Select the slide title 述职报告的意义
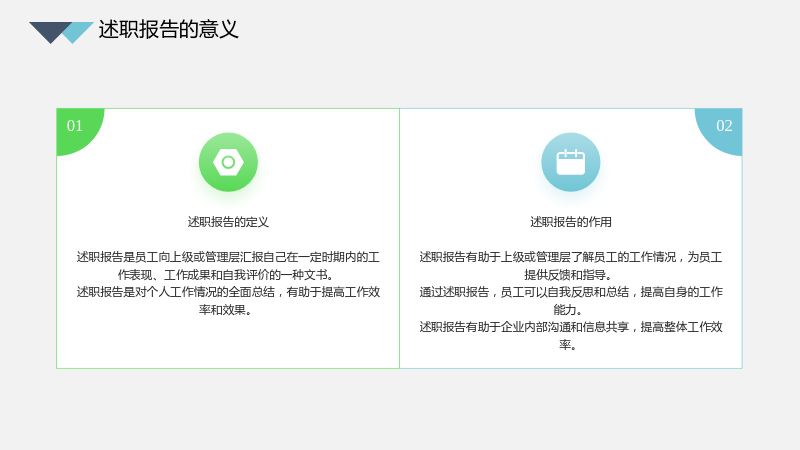The width and height of the screenshot is (800, 450). point(168,29)
